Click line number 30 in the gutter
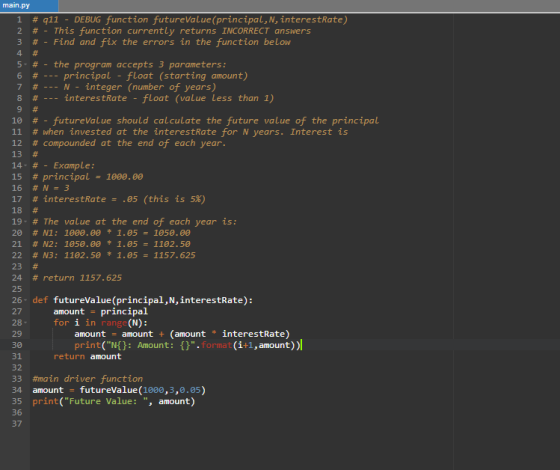The width and height of the screenshot is (560, 470). [x=17, y=345]
